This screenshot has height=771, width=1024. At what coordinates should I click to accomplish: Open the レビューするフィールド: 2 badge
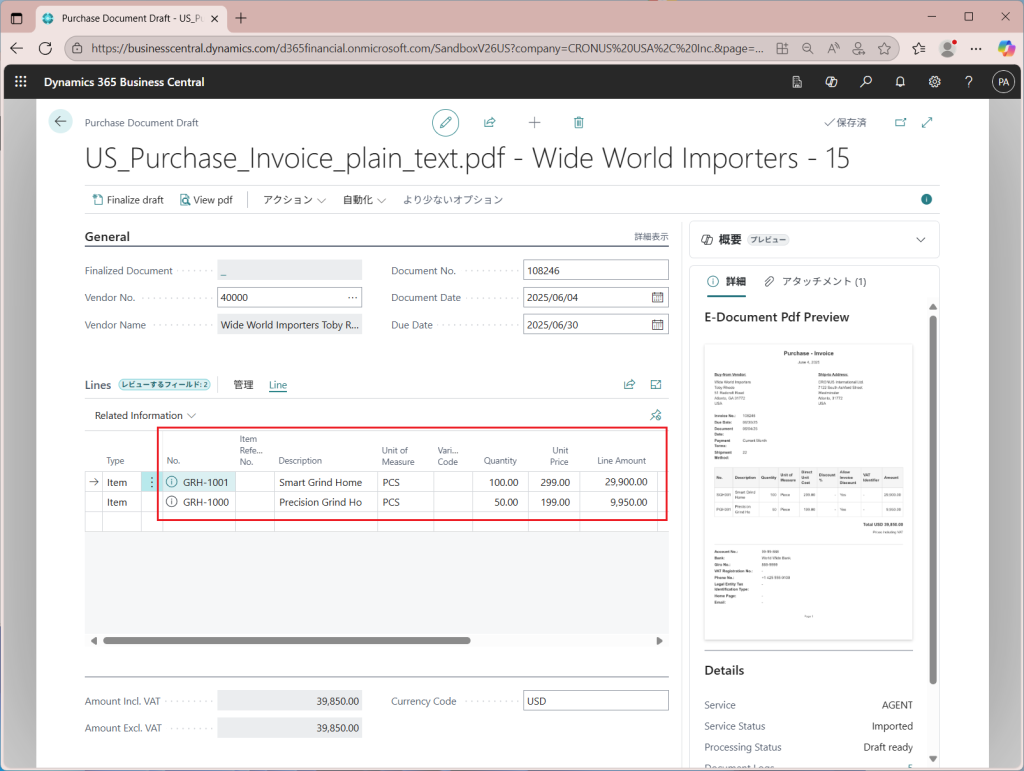165,385
